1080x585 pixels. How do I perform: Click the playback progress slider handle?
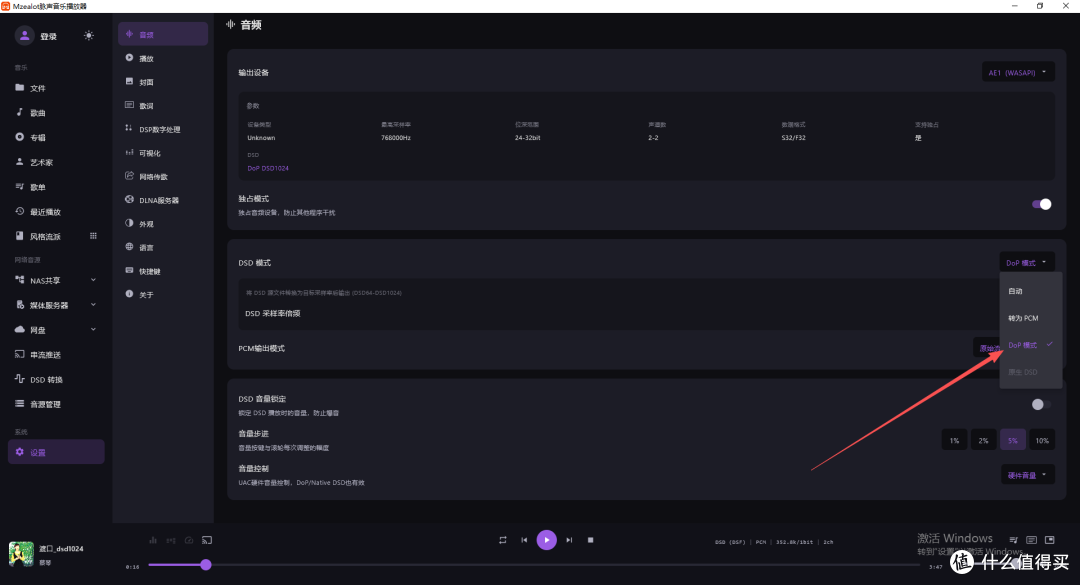[x=206, y=565]
